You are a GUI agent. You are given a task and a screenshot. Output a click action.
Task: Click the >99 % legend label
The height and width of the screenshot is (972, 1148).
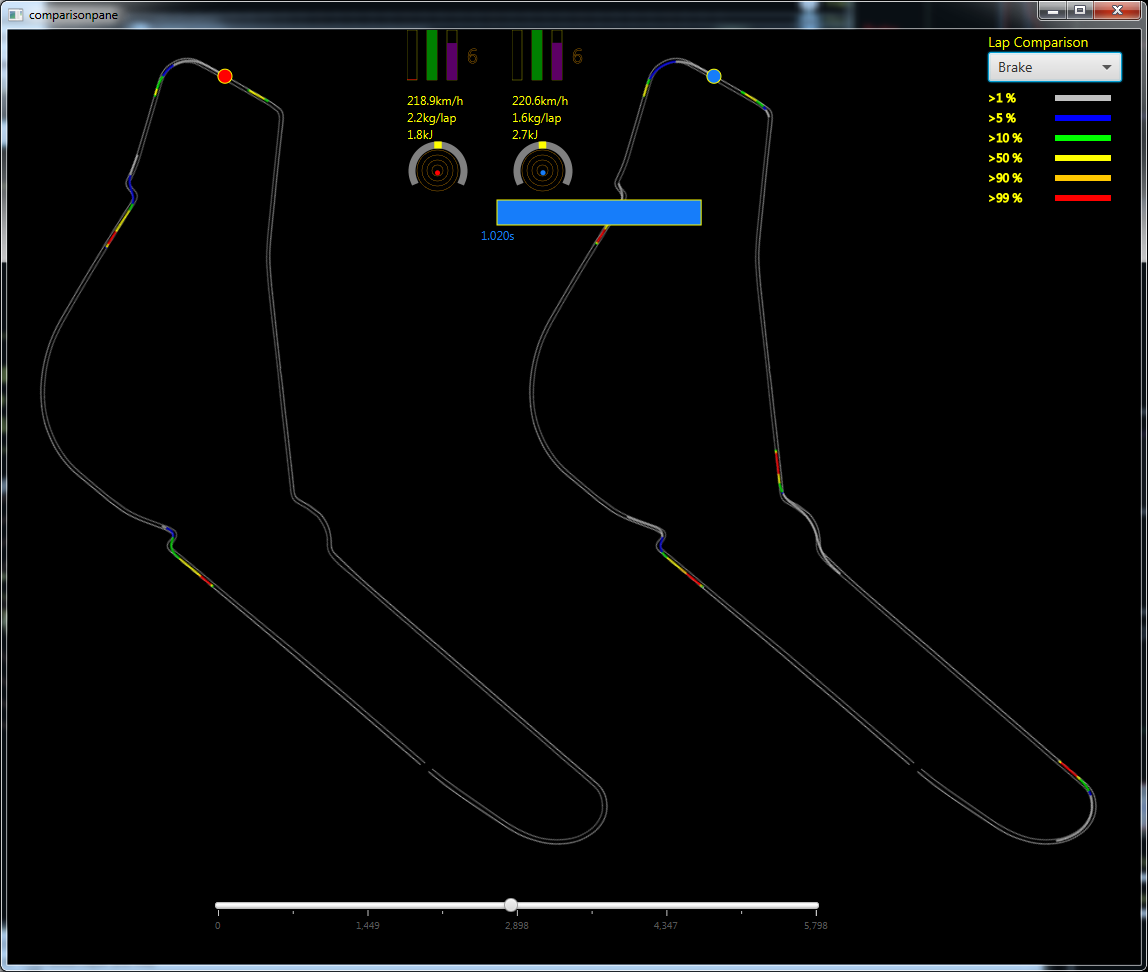1005,198
